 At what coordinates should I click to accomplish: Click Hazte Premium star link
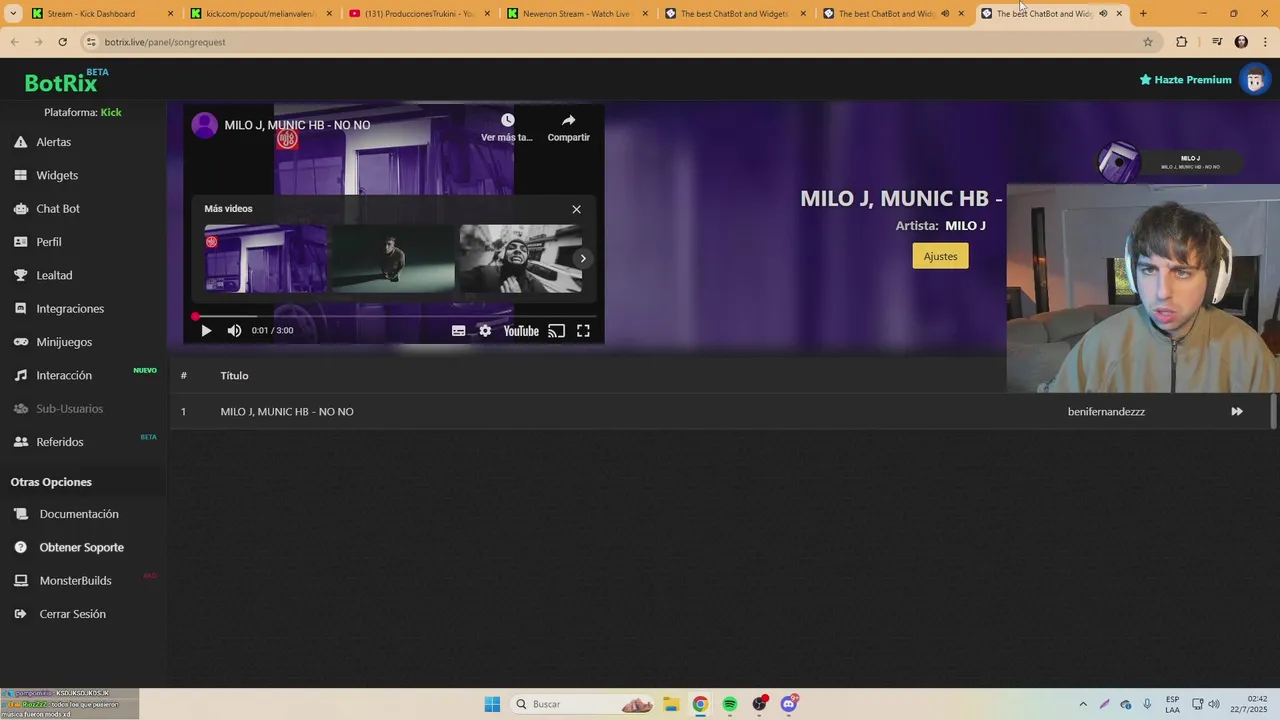(x=1185, y=80)
